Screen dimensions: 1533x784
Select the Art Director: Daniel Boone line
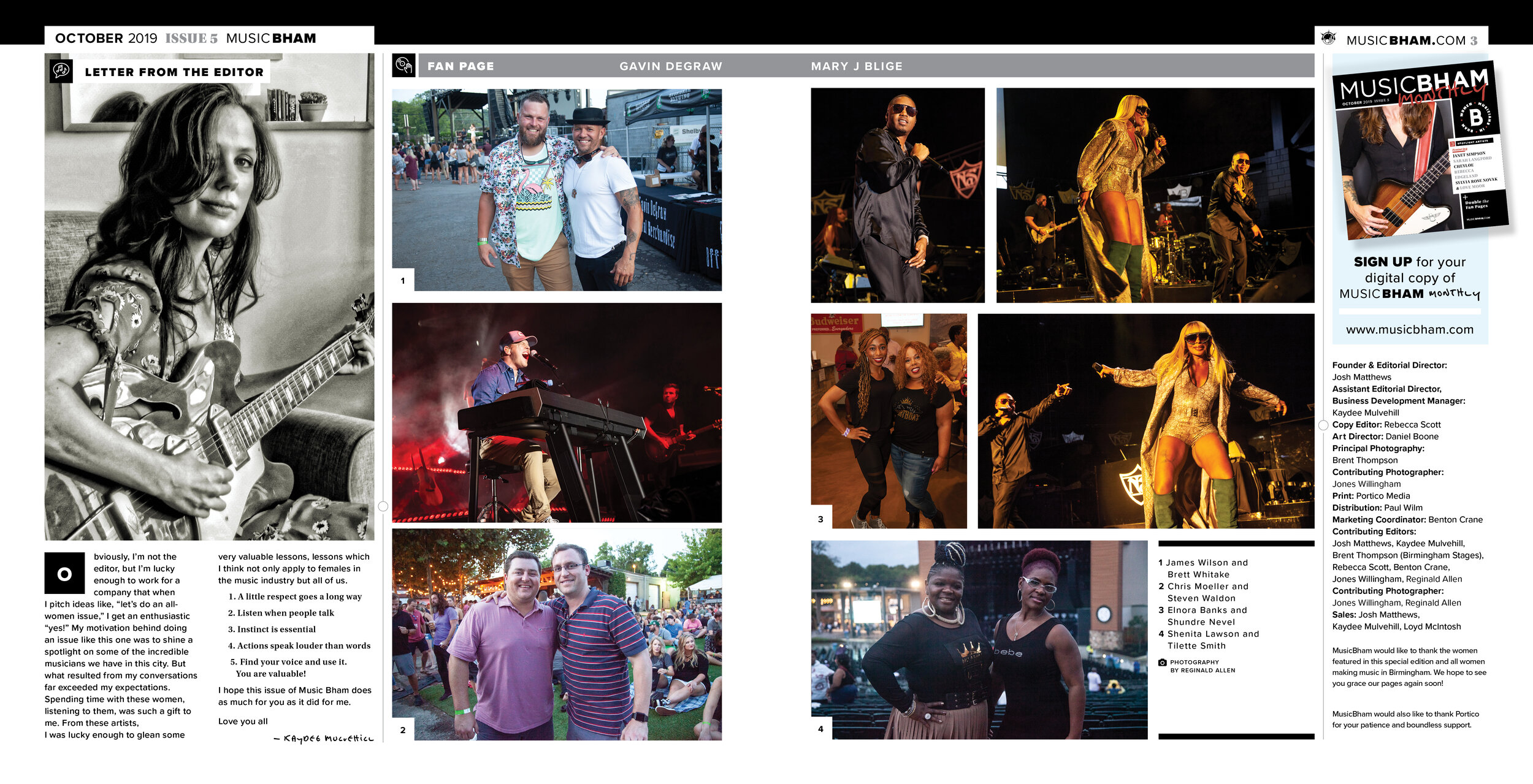[x=1385, y=436]
